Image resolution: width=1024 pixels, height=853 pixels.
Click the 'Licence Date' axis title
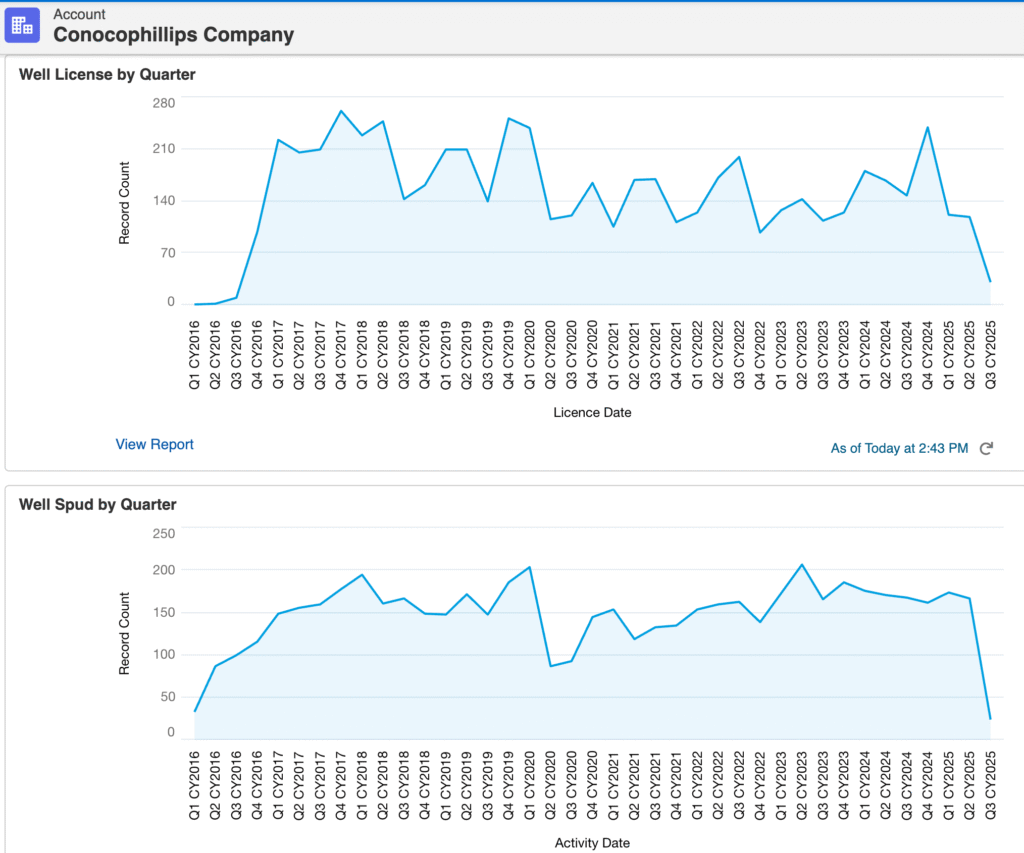pyautogui.click(x=592, y=412)
